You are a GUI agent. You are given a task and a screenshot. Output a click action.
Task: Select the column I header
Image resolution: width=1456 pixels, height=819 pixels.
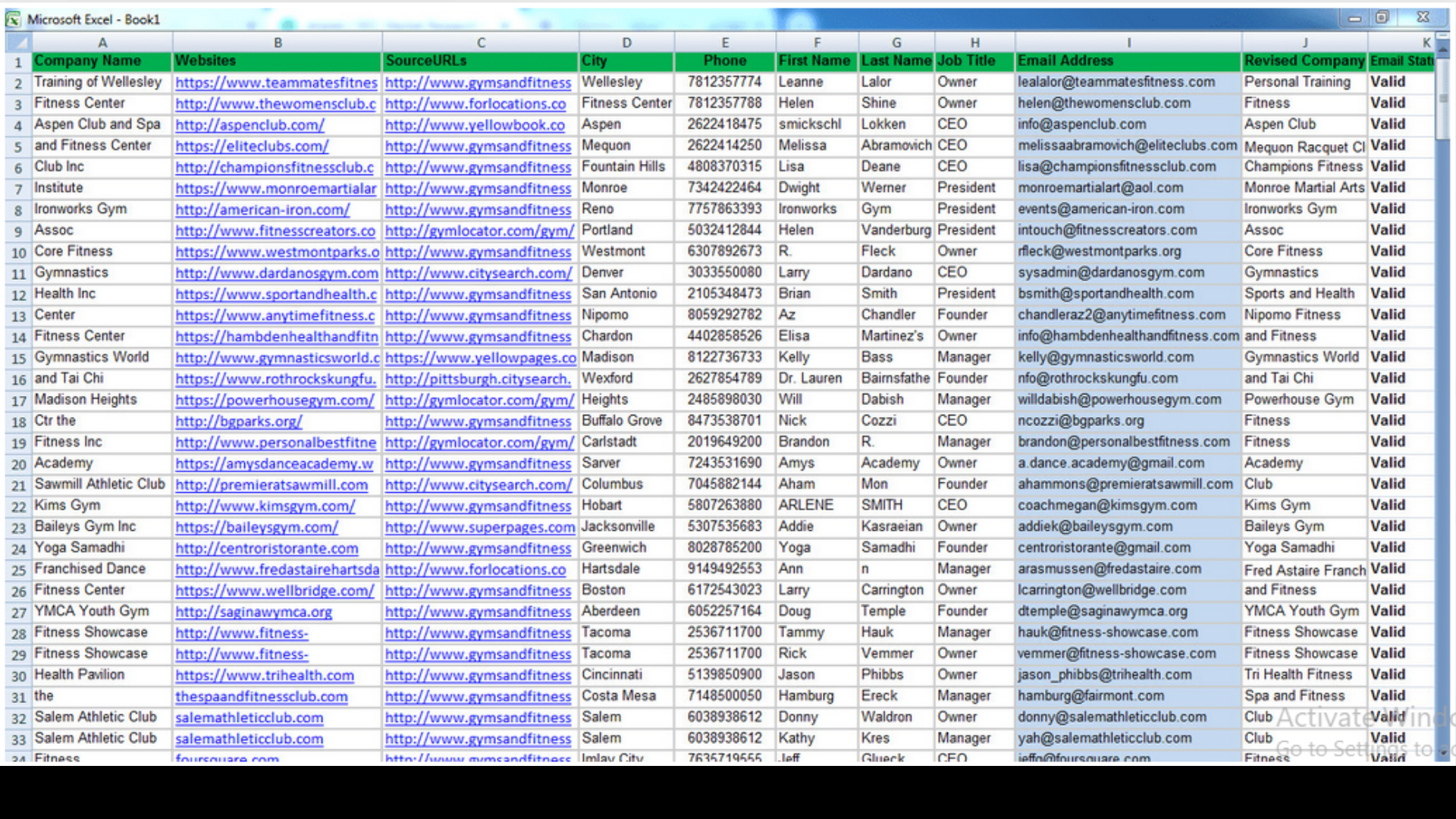point(1128,43)
